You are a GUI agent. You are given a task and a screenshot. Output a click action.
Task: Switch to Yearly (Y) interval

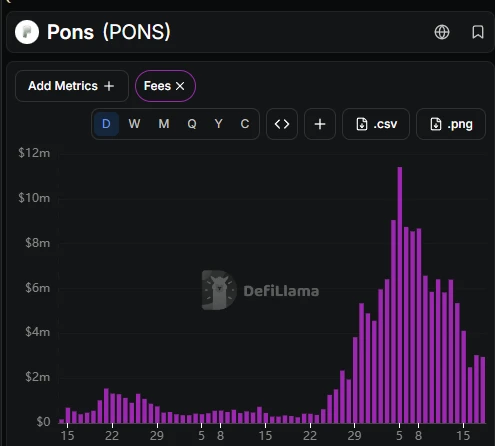(218, 124)
